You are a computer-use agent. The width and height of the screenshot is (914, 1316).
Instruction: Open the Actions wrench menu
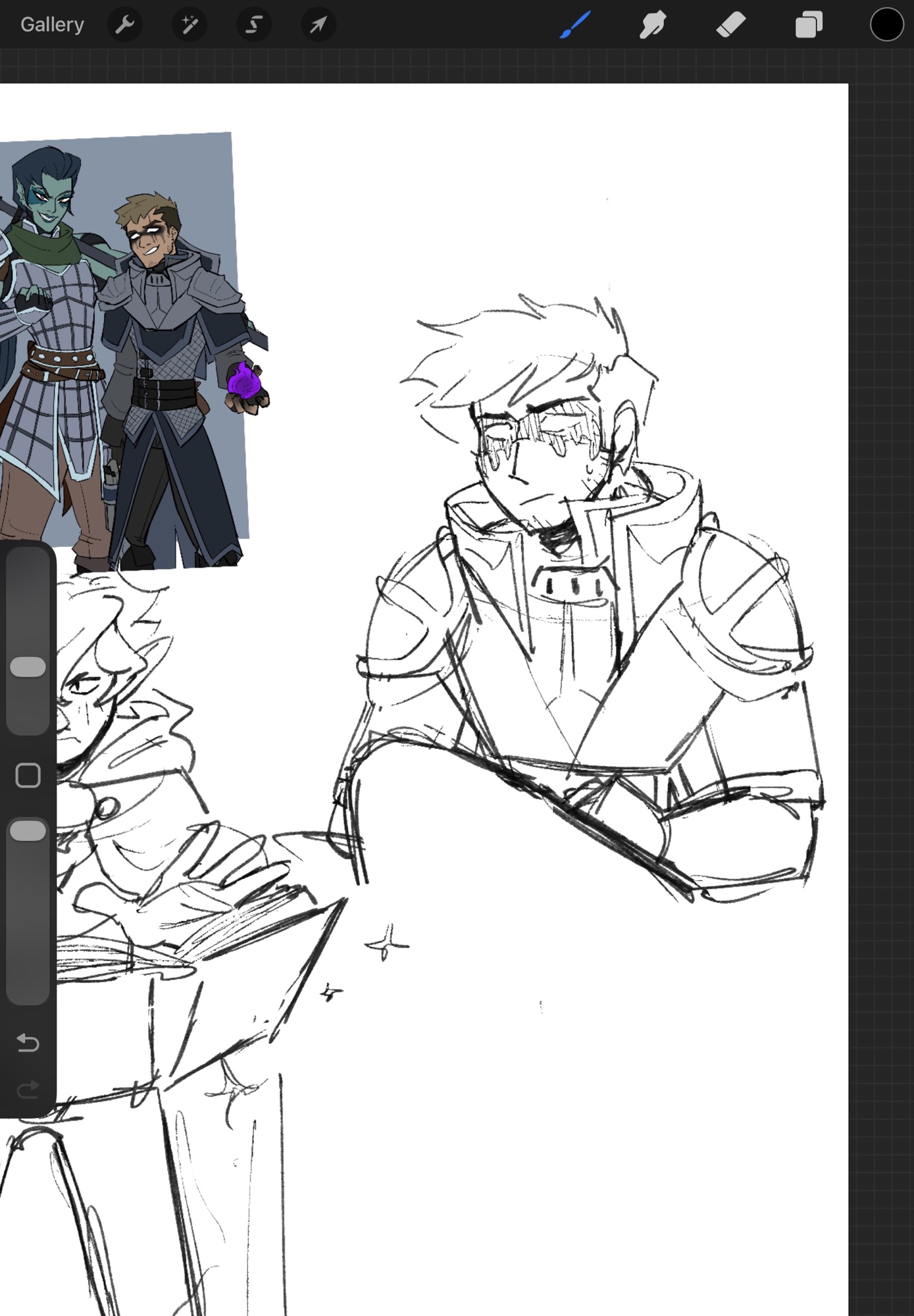[x=124, y=25]
